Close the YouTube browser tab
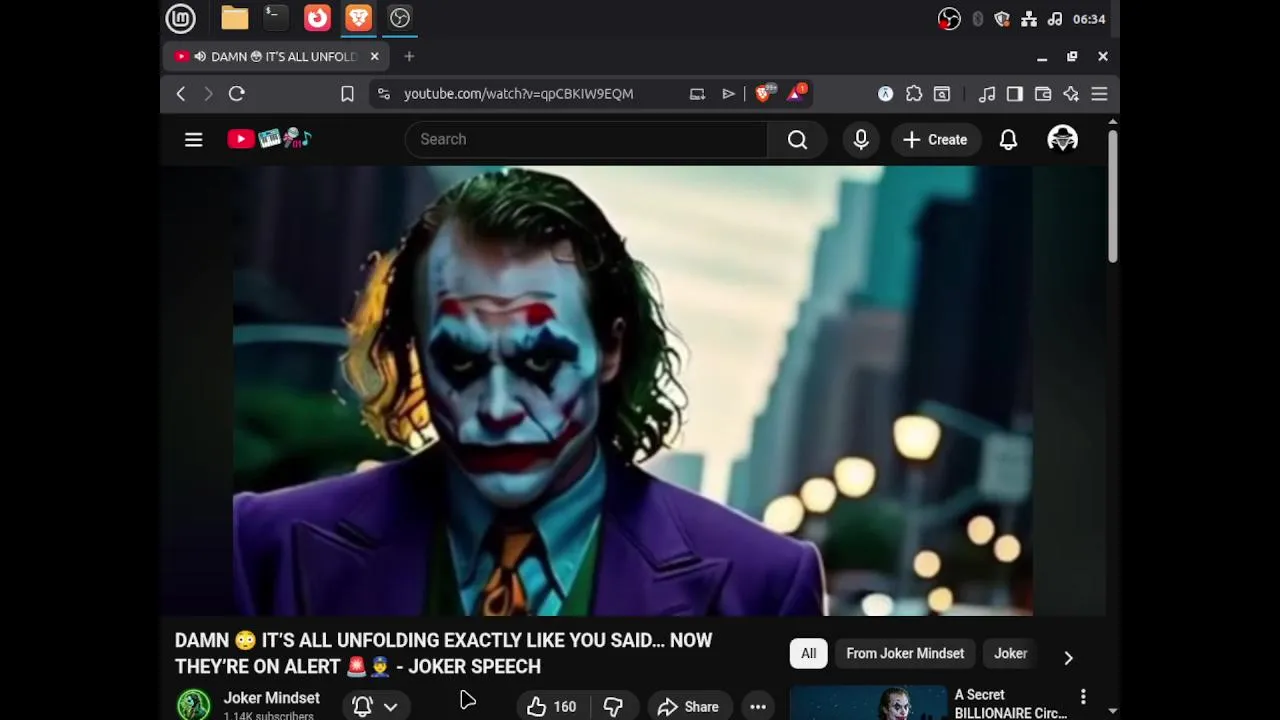Image resolution: width=1280 pixels, height=720 pixels. [x=375, y=57]
